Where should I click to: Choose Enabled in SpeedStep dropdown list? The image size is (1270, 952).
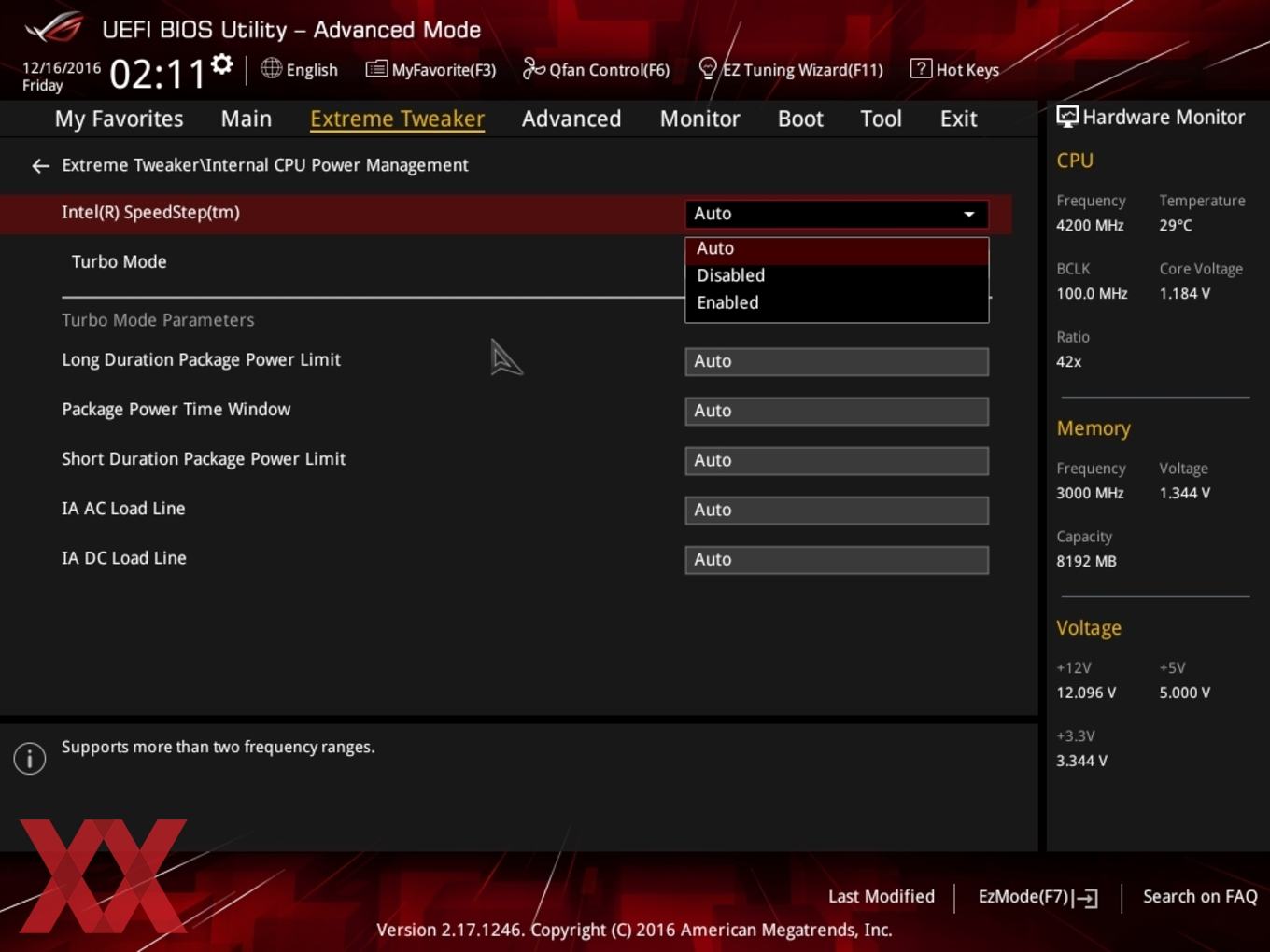(x=837, y=302)
